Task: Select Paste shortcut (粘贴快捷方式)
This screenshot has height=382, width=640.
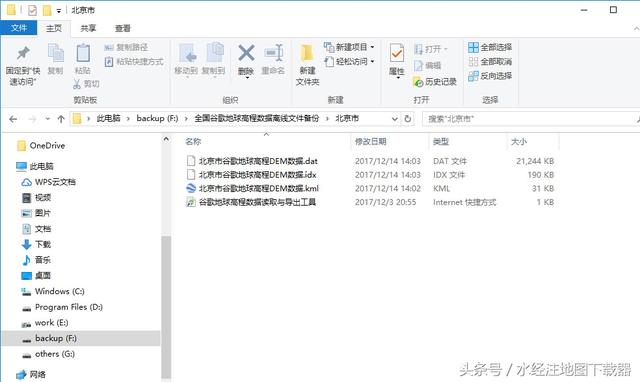Action: (134, 62)
